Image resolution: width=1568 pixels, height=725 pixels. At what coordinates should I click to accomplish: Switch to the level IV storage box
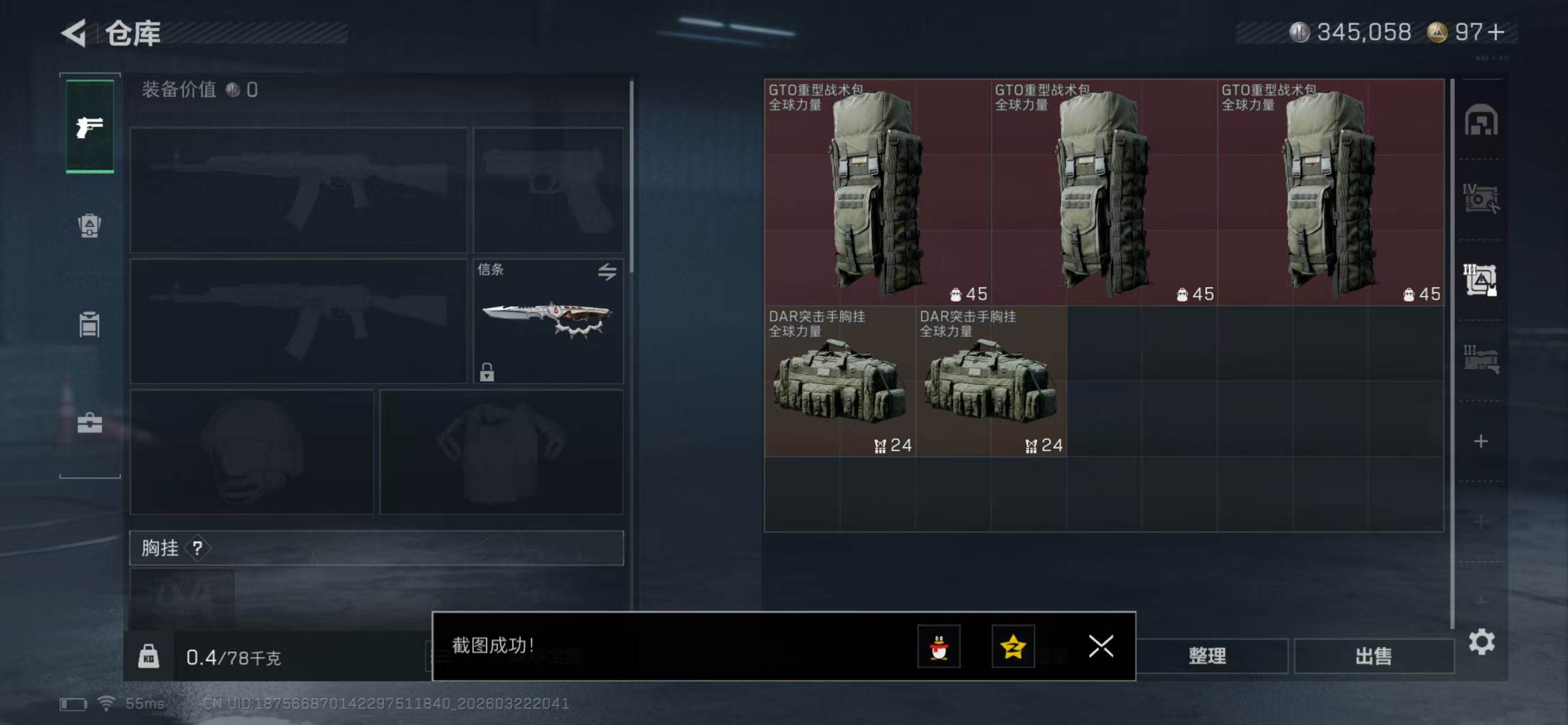coord(1481,198)
